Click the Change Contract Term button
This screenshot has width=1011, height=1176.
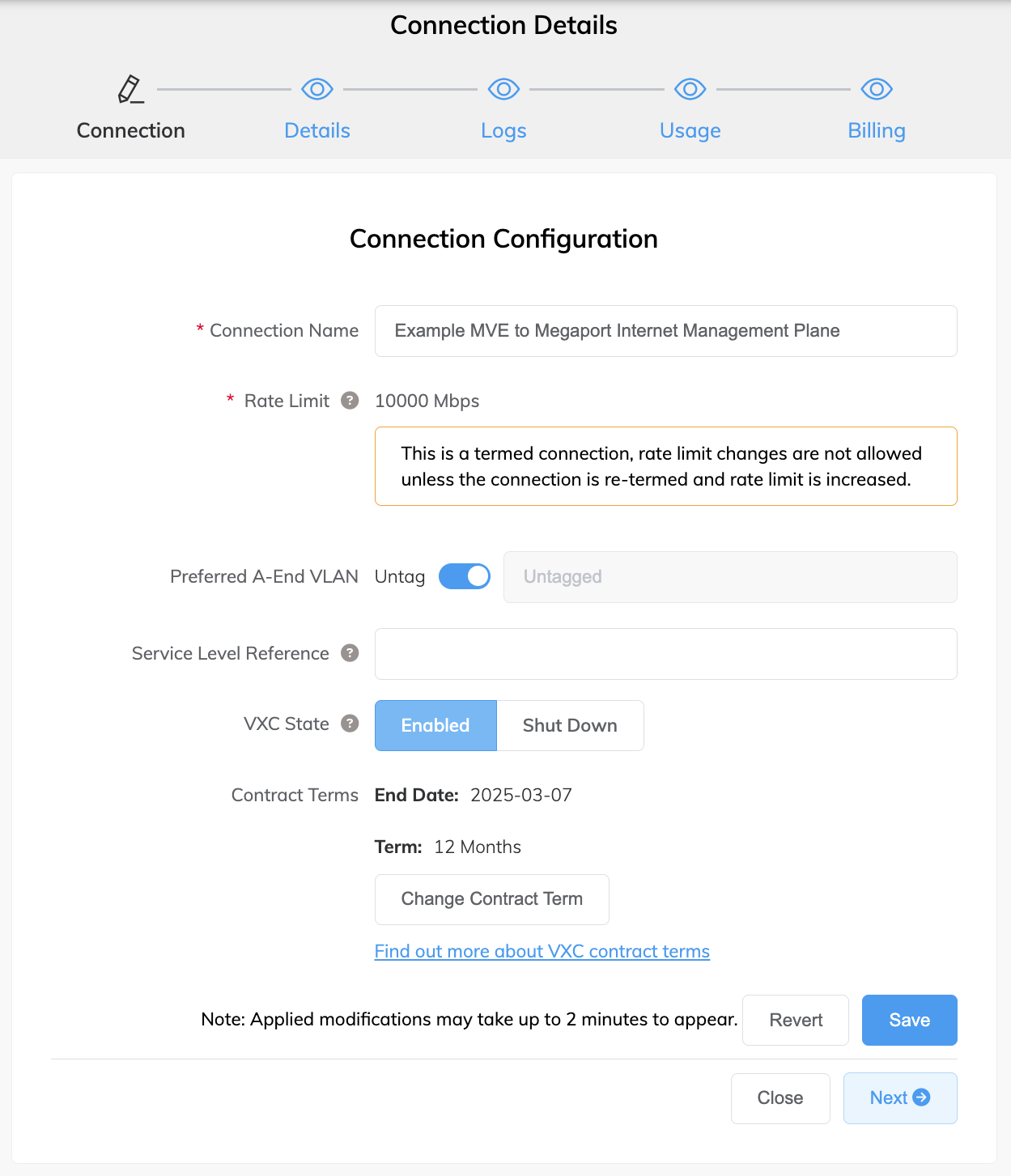click(x=491, y=898)
